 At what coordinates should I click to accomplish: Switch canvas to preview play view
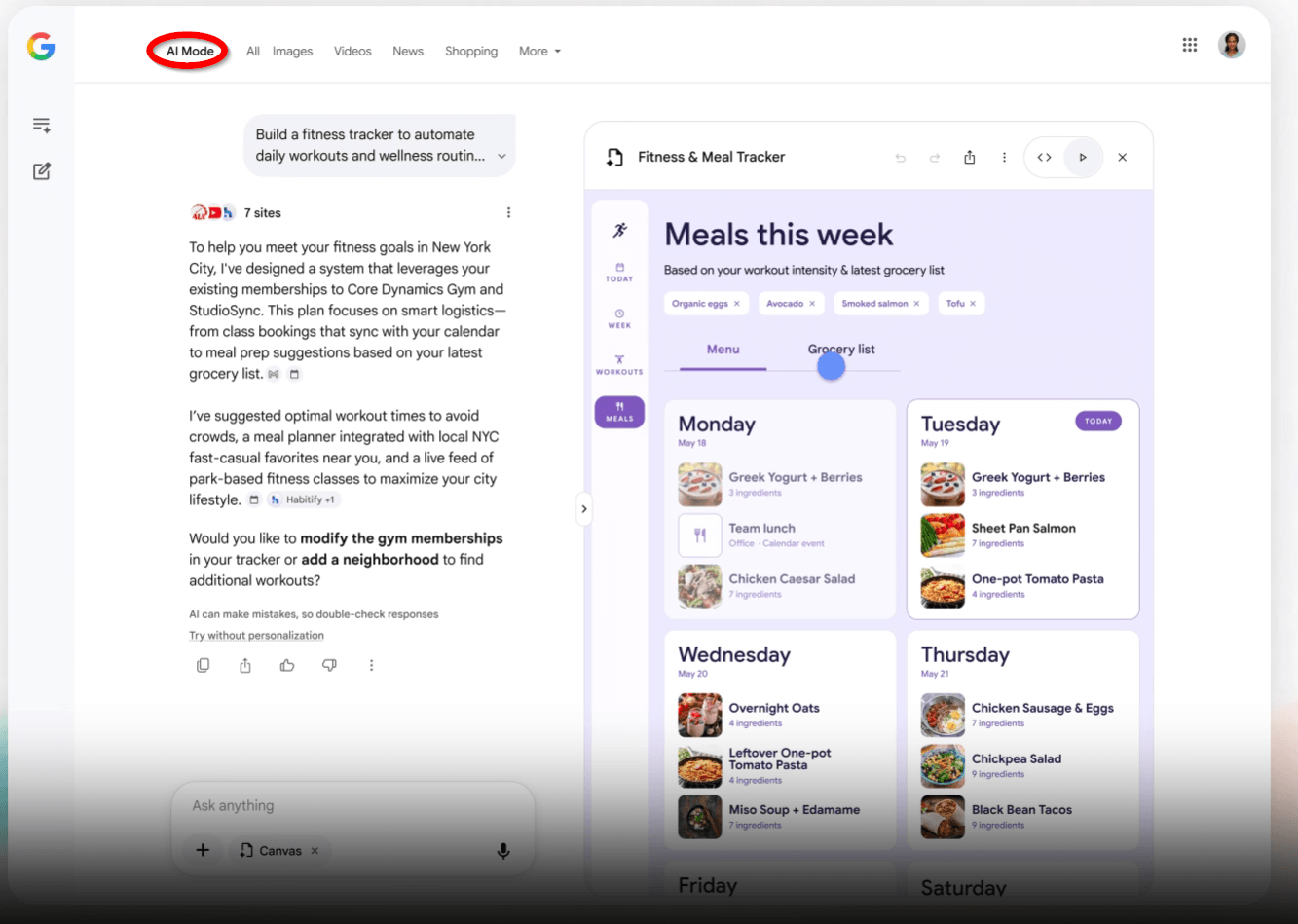pos(1082,158)
